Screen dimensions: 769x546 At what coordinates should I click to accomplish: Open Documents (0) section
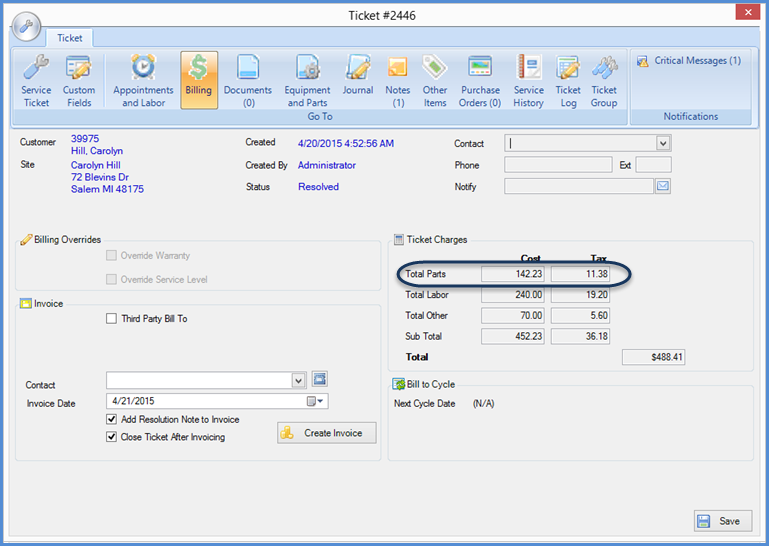point(248,81)
